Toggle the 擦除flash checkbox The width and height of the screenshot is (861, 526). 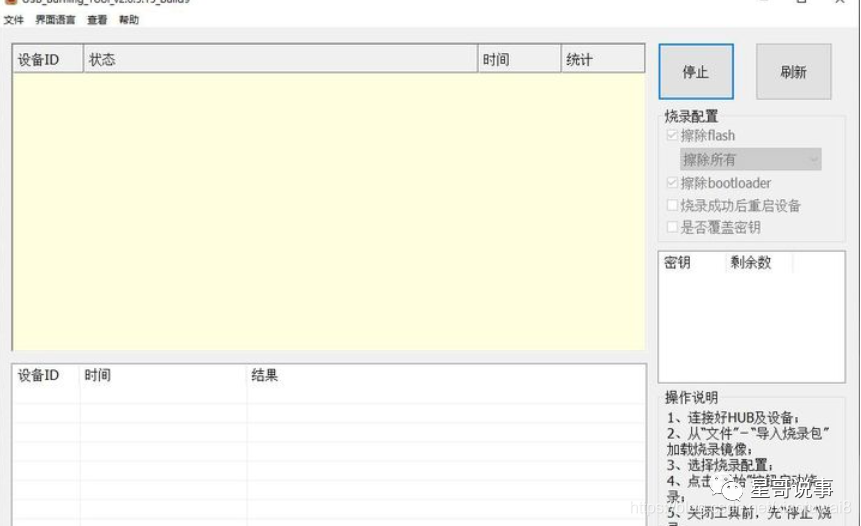(x=673, y=136)
